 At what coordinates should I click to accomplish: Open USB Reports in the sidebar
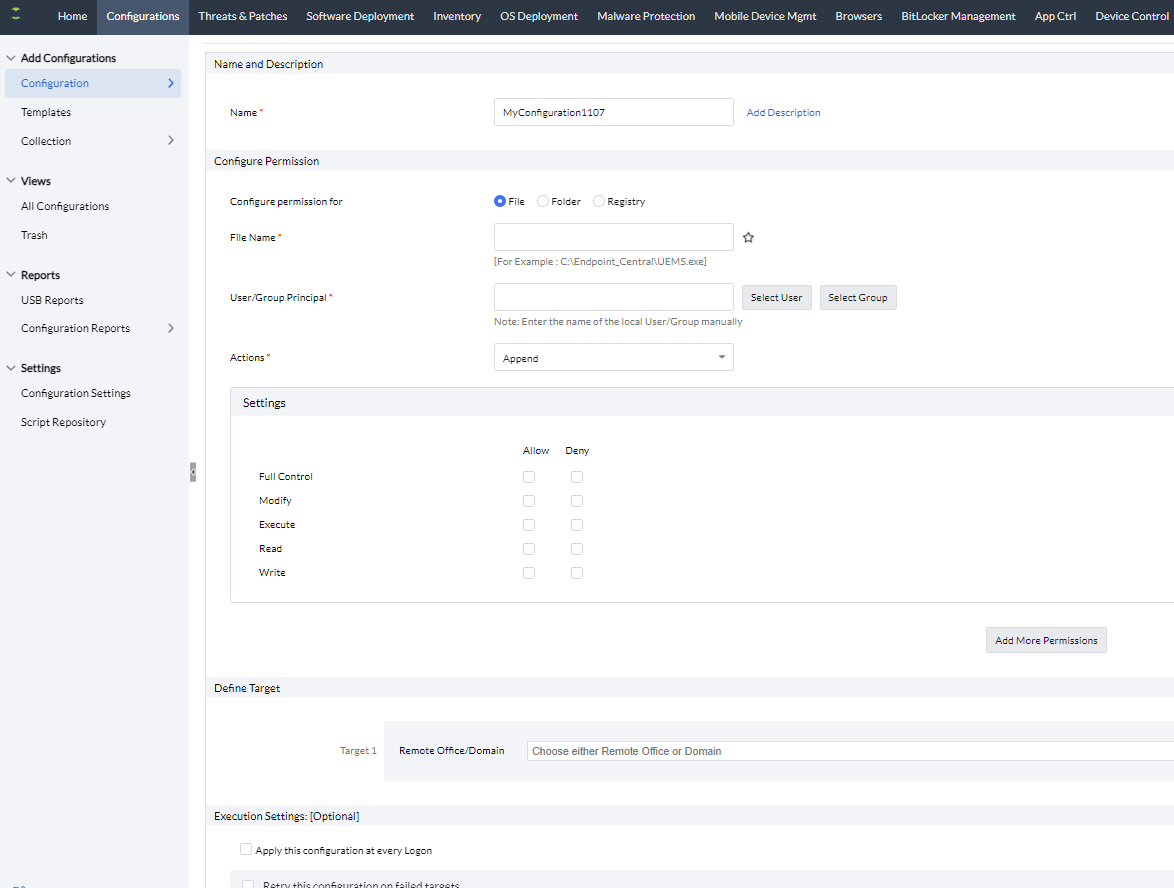(52, 300)
